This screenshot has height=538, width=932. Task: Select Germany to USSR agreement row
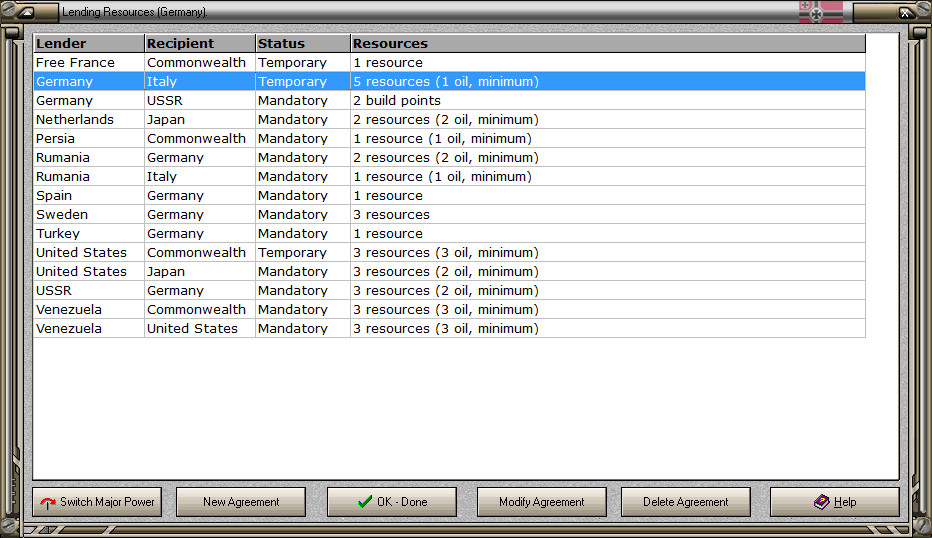449,100
